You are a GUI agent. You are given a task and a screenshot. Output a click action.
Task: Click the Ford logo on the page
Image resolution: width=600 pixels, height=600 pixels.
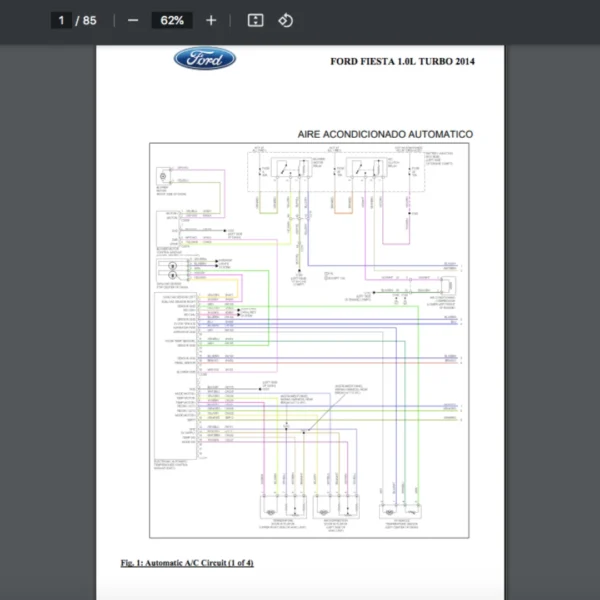[205, 59]
